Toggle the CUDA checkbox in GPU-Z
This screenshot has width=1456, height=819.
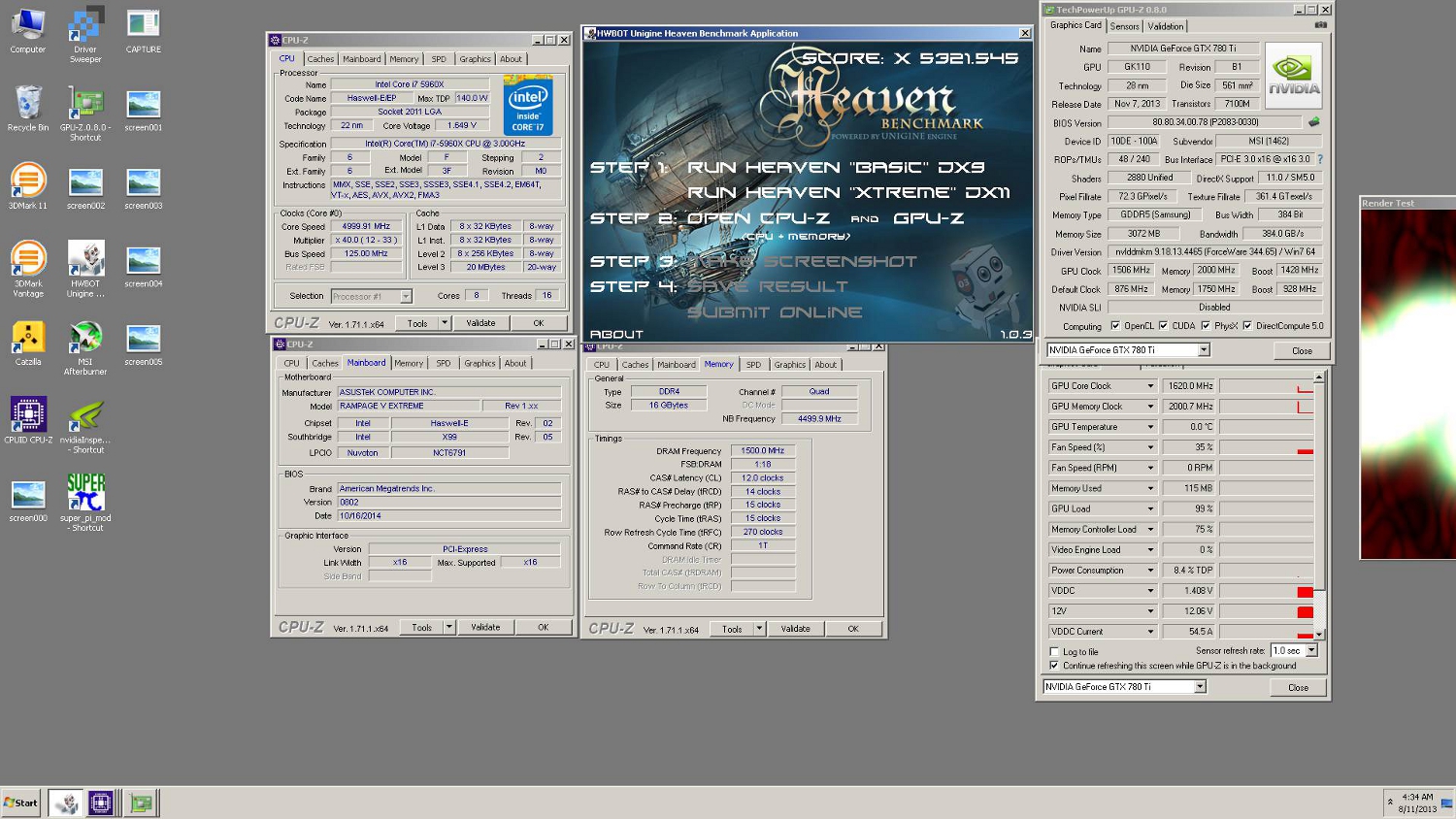1163,326
